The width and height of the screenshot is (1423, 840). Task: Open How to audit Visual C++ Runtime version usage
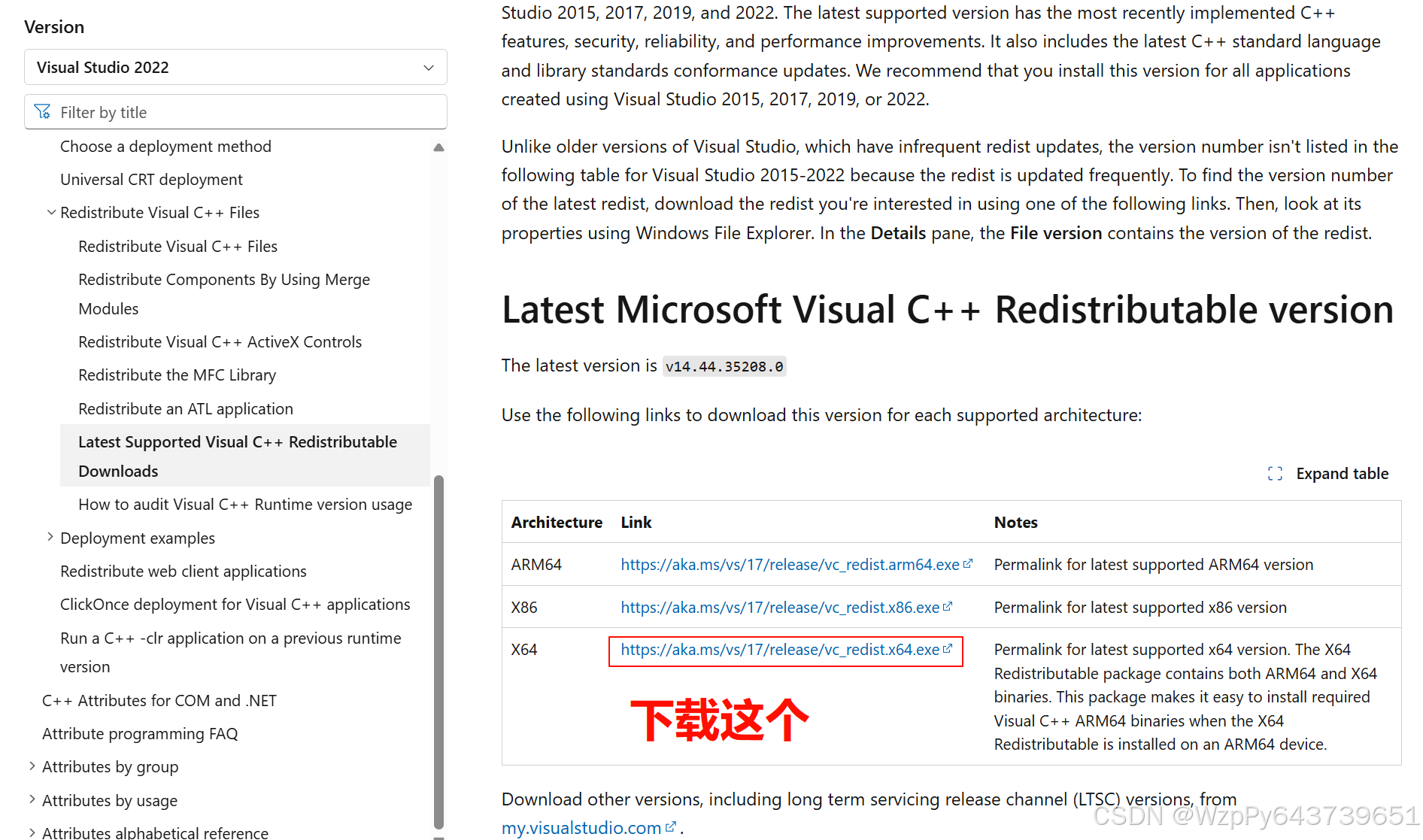pos(245,505)
